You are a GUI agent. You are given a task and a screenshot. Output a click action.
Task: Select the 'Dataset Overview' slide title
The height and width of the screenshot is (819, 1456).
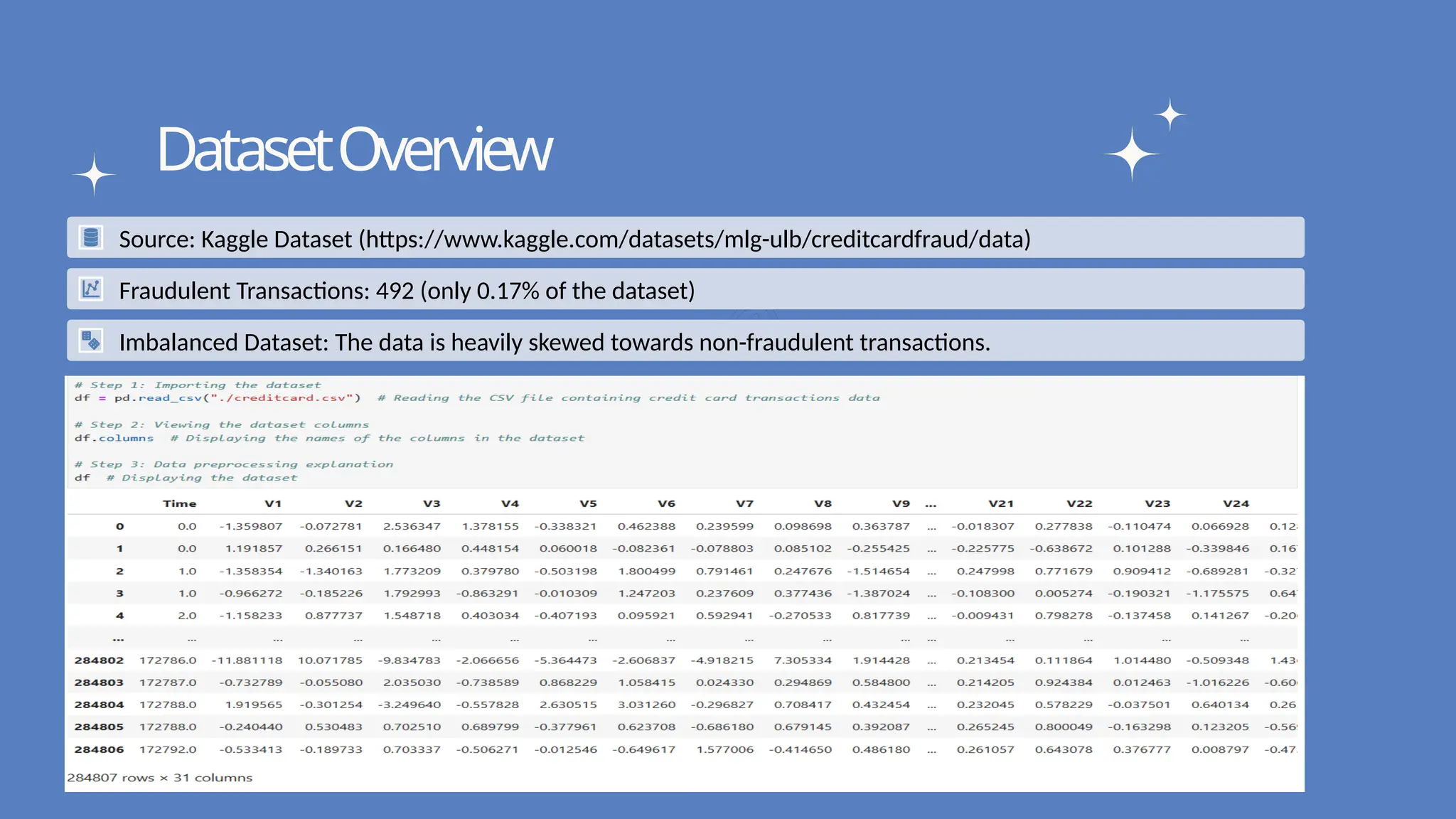tap(354, 149)
